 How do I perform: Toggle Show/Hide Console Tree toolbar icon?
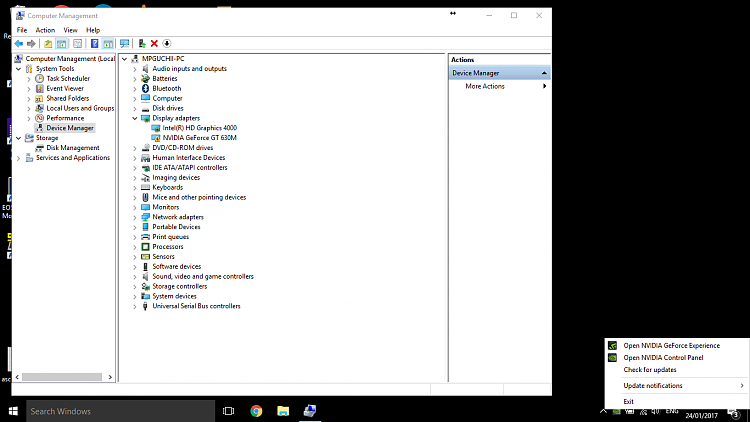[x=62, y=44]
